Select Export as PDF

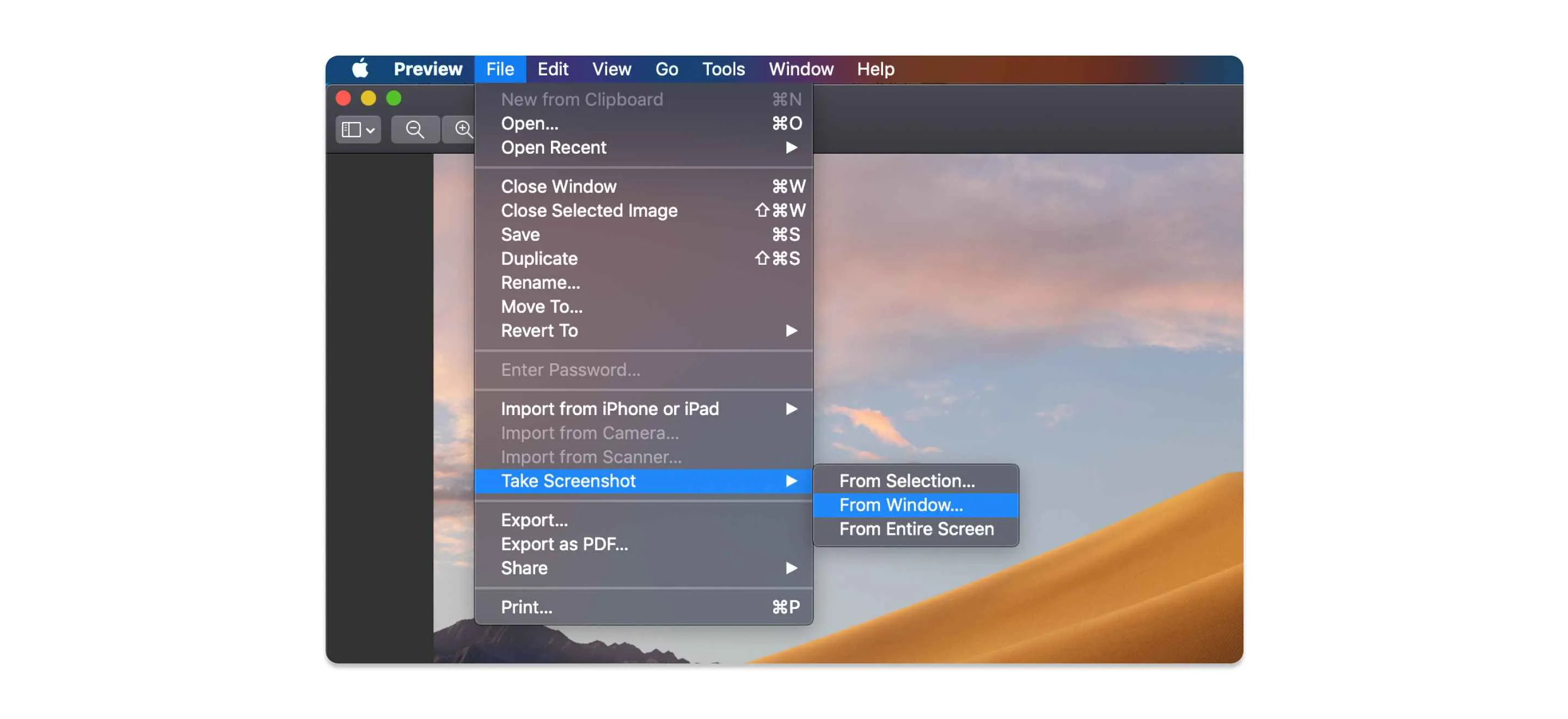pyautogui.click(x=564, y=544)
